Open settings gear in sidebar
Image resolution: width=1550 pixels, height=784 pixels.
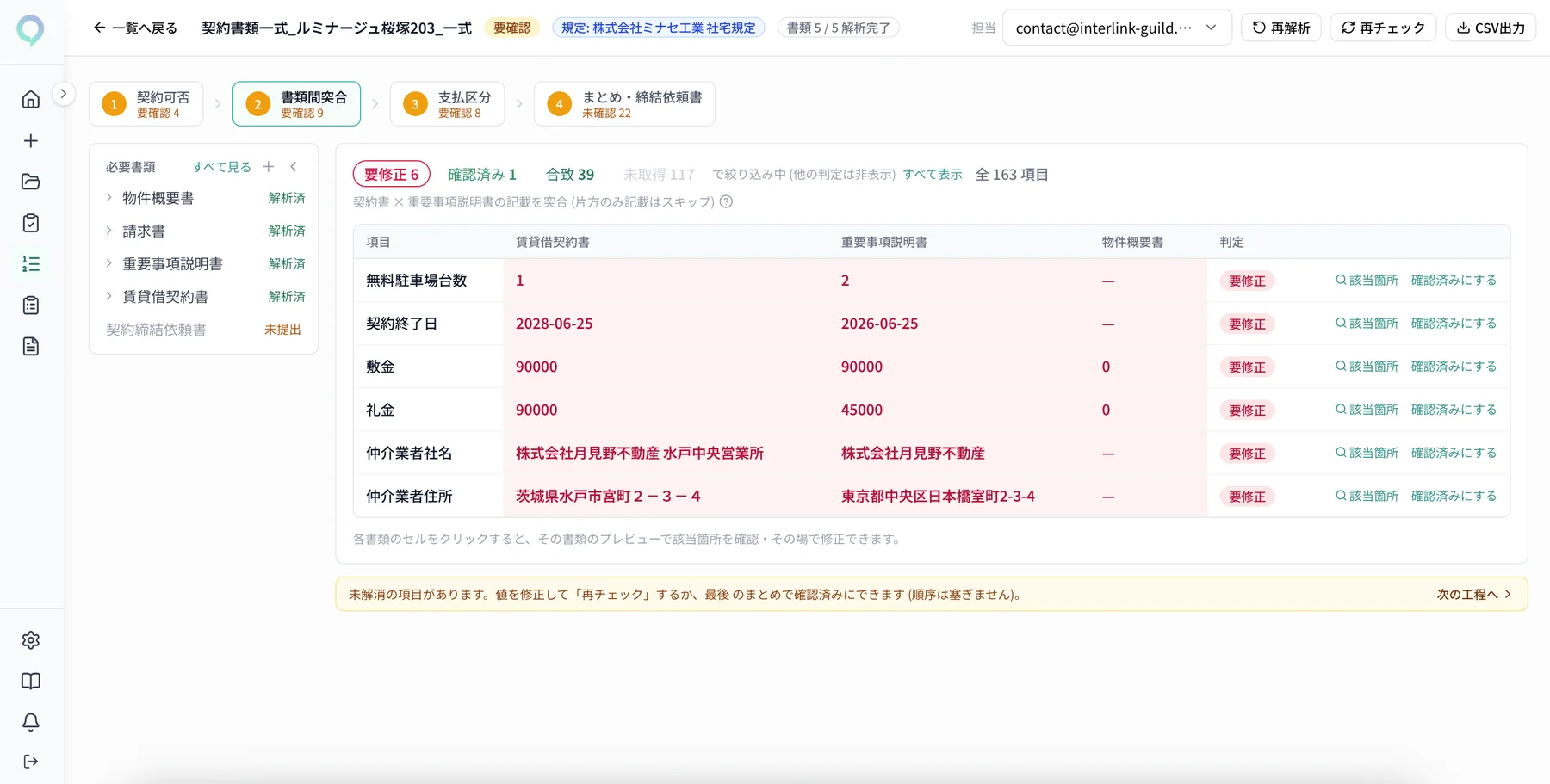tap(31, 640)
